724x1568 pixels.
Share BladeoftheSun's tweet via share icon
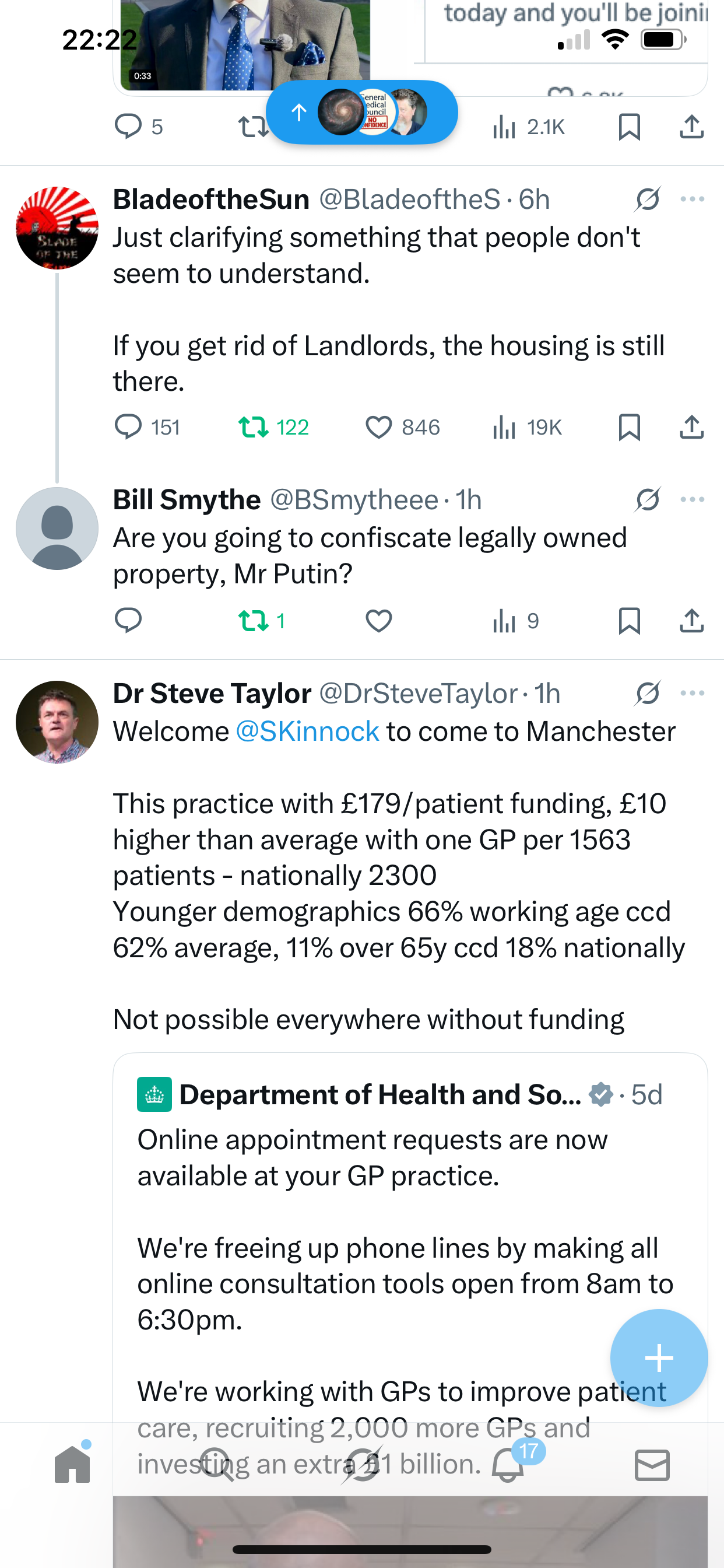691,426
